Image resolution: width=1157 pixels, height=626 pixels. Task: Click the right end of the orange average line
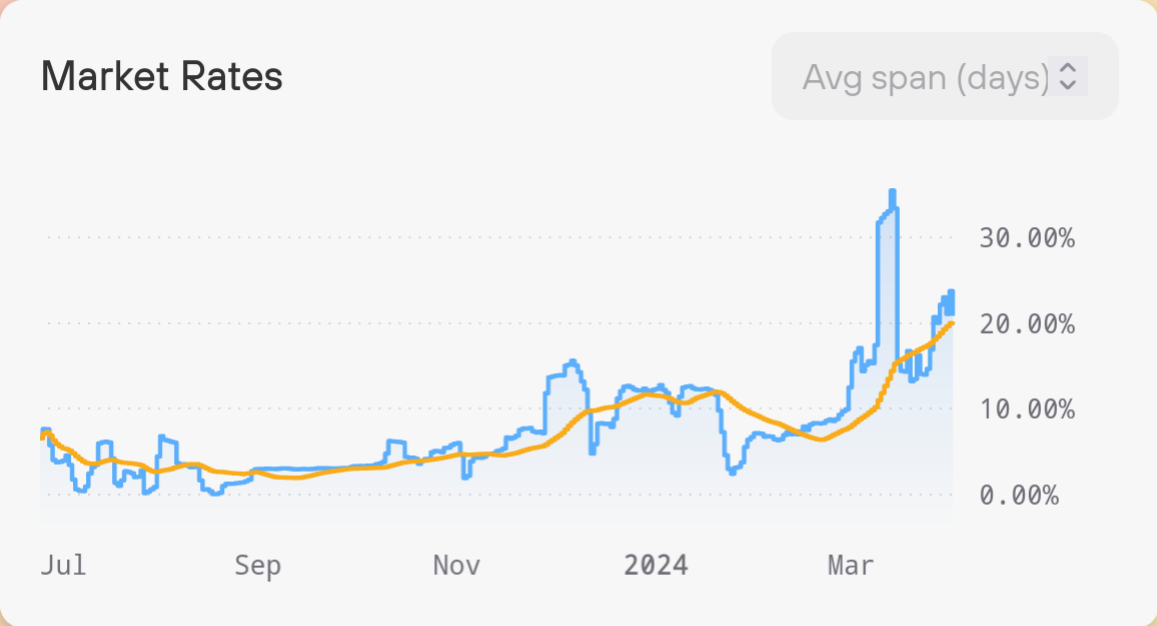(951, 322)
